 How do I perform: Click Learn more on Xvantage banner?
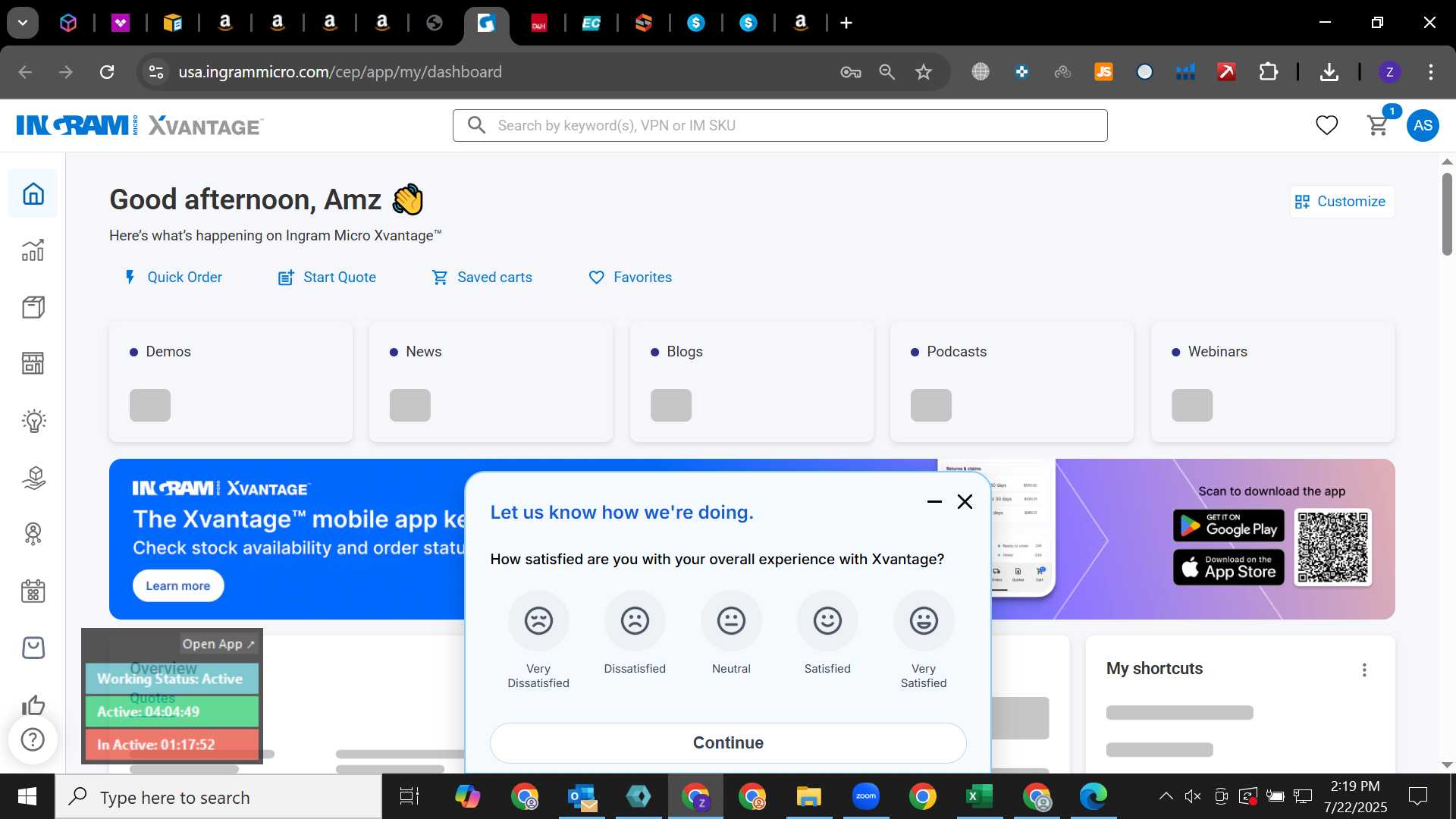pos(178,586)
